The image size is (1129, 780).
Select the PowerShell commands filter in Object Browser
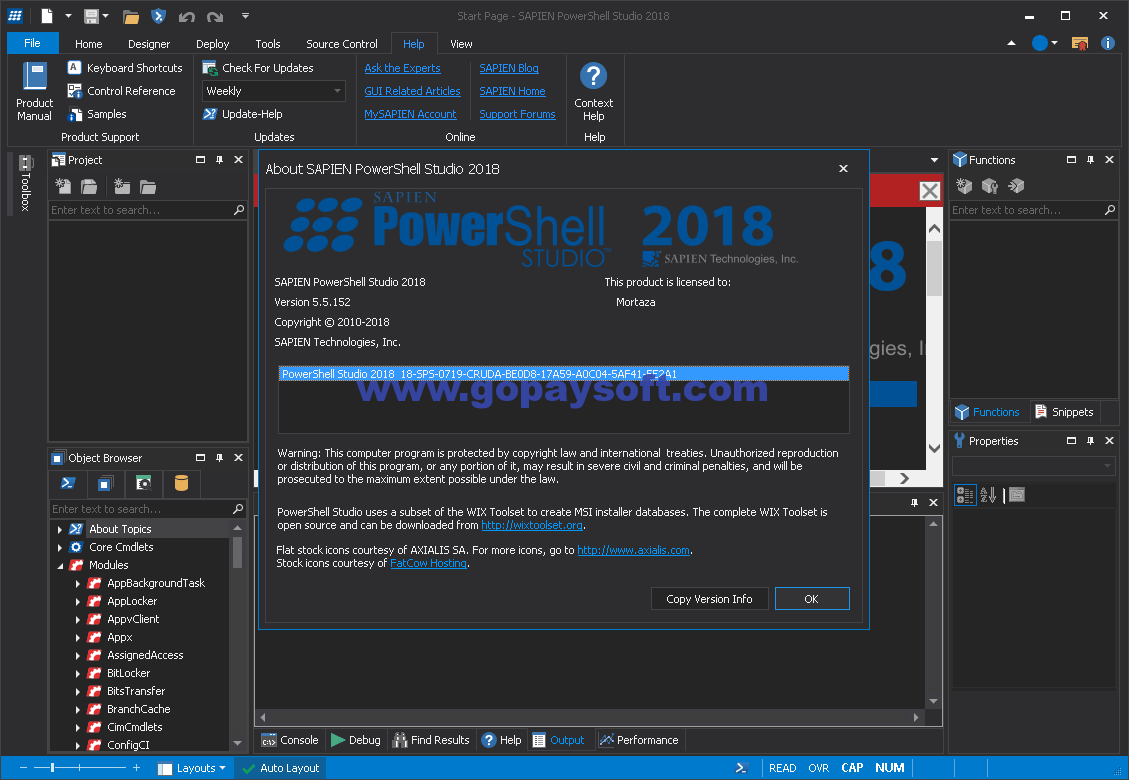(68, 484)
